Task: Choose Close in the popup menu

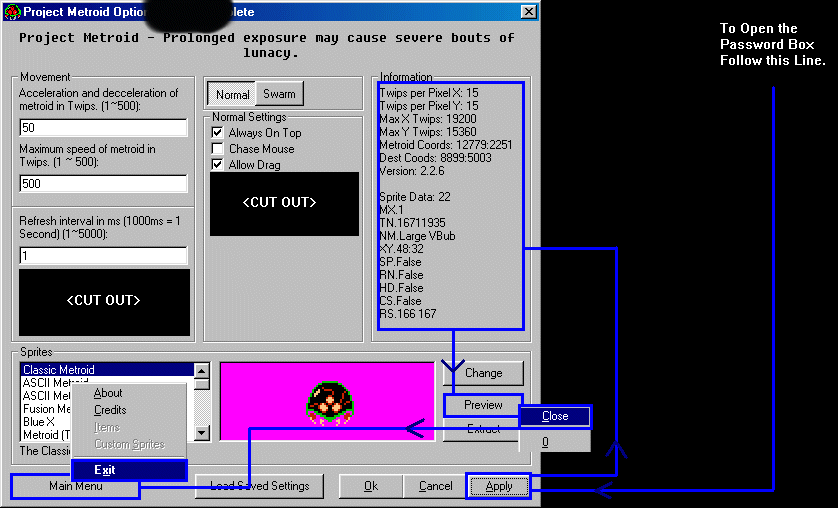Action: point(555,416)
